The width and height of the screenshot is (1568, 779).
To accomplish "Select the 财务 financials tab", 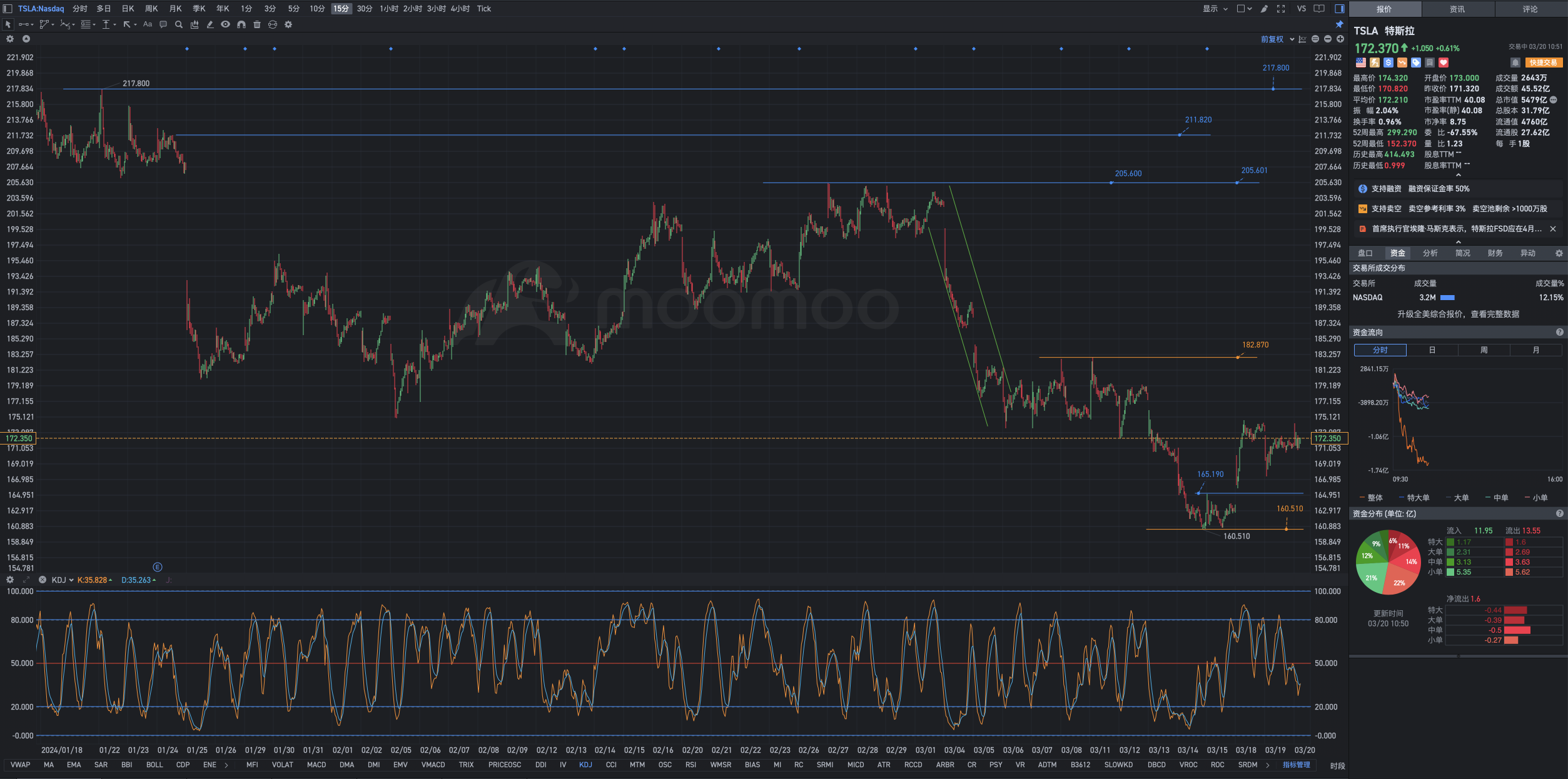I will (1495, 253).
